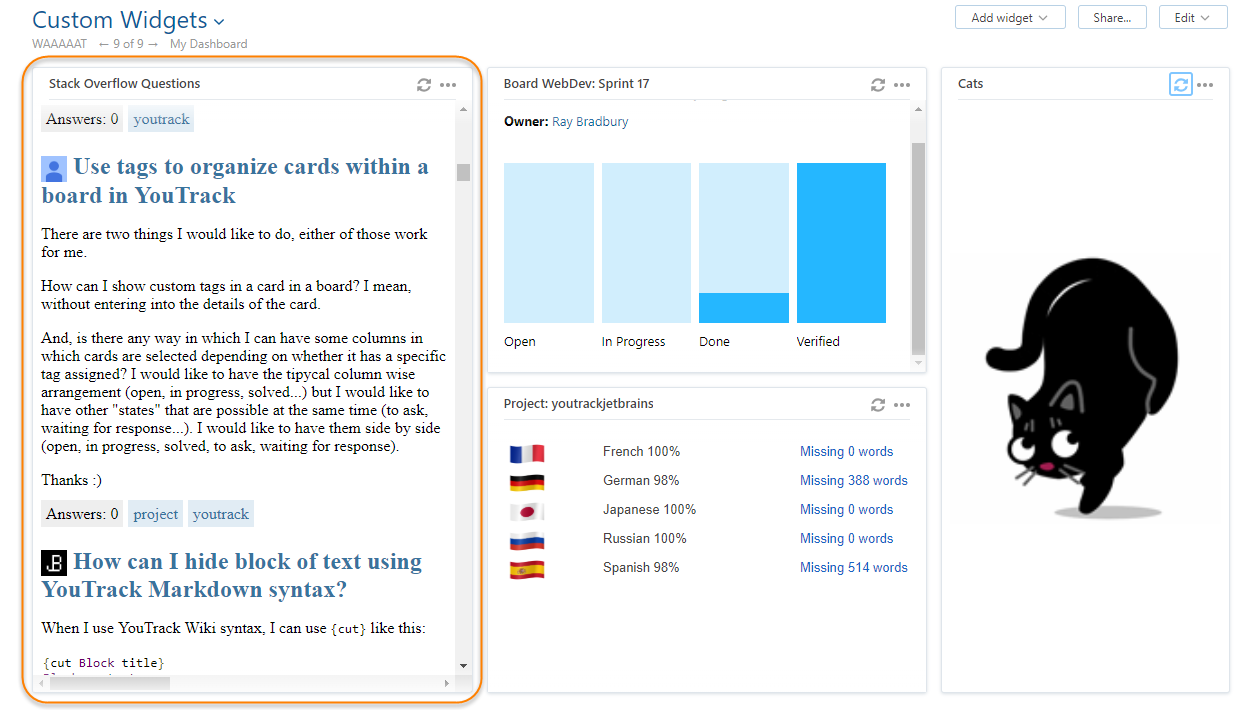This screenshot has height=718, width=1242.
Task: Click Stack Overflow widget horizontal scroll right arrow
Action: coord(447,683)
